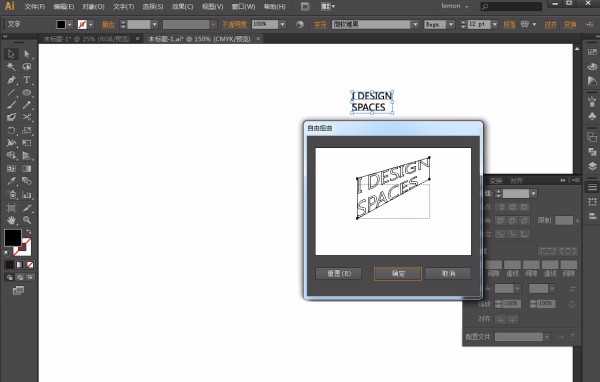Screen dimensions: 600x382
Task: Select the Artboard tool
Action: click(11, 208)
